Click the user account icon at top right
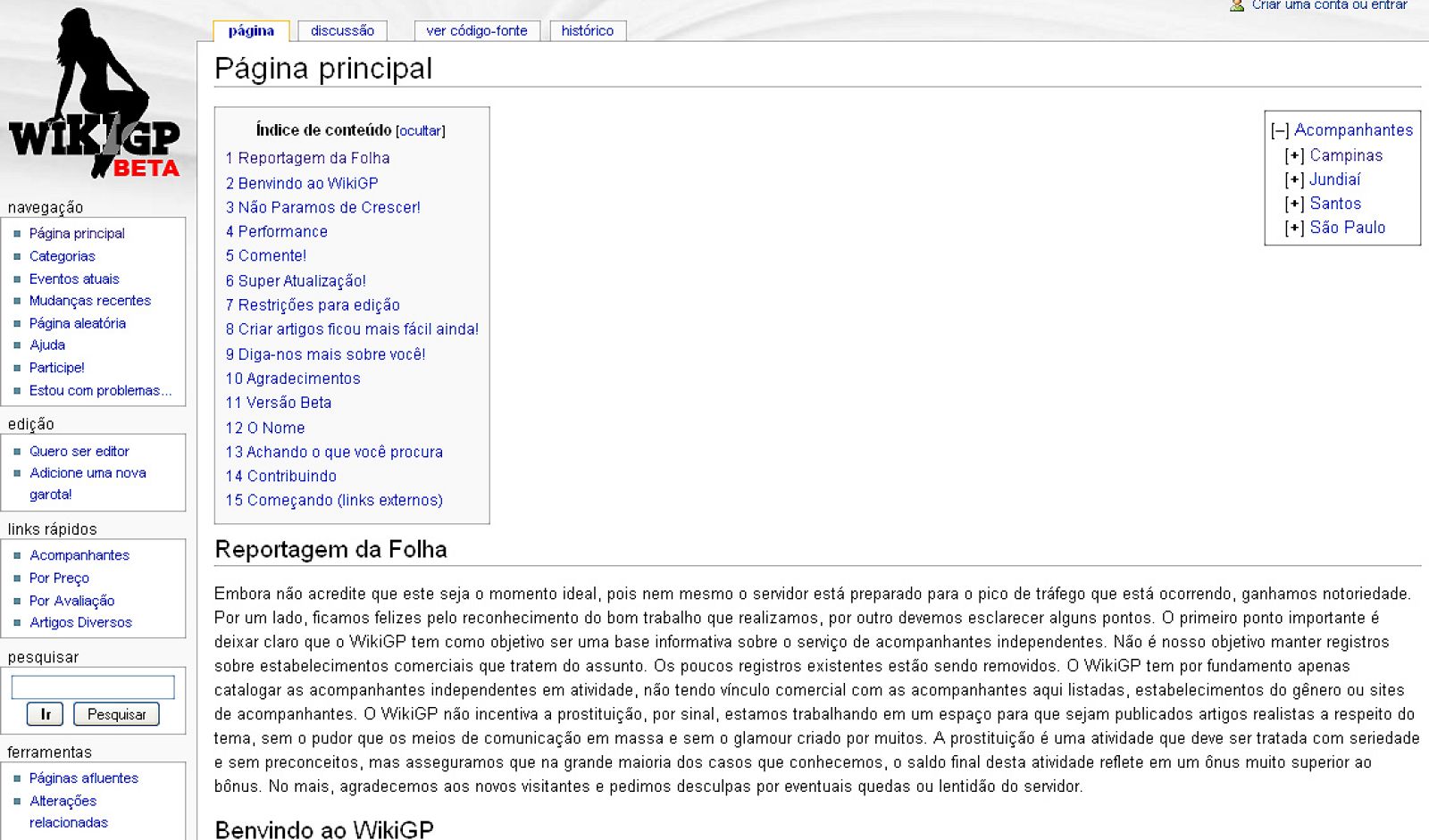 [x=1235, y=5]
